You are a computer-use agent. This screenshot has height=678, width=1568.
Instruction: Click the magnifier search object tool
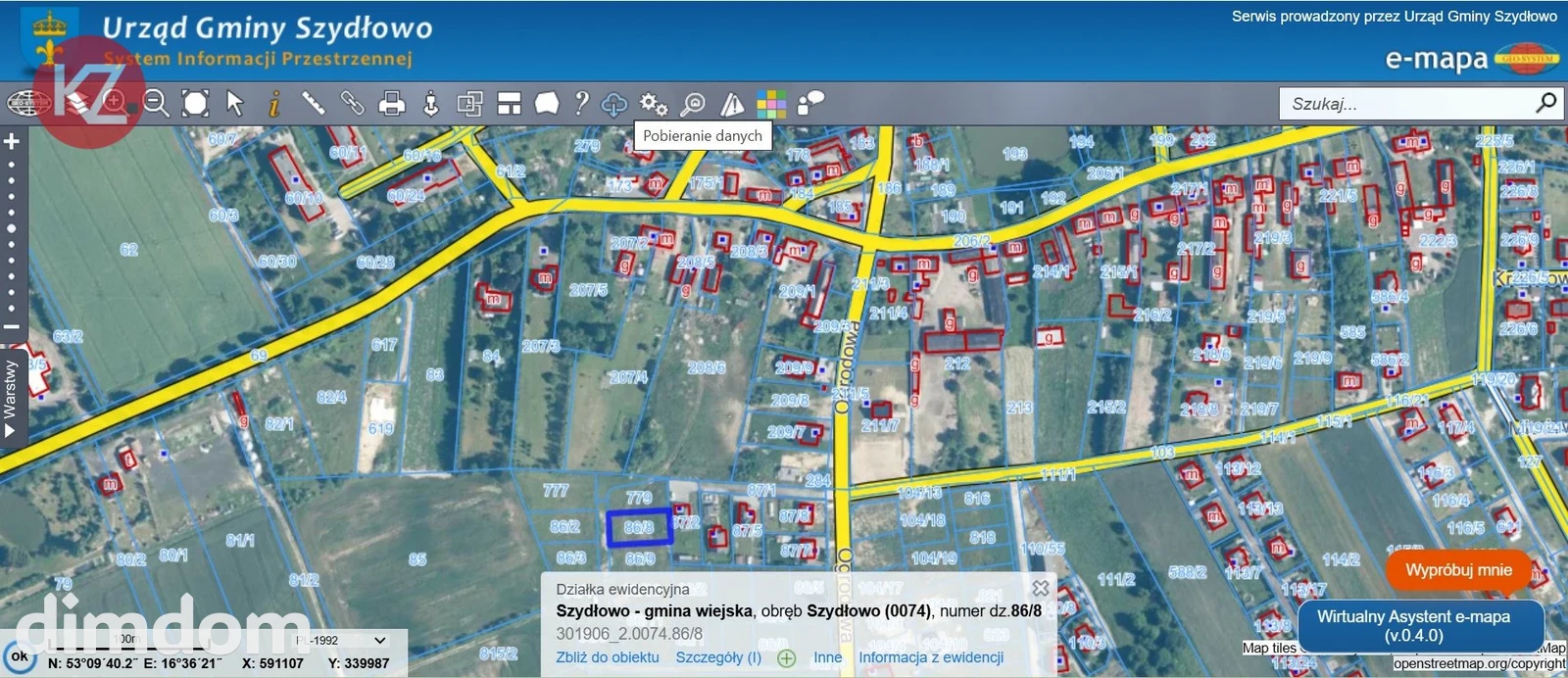(693, 103)
